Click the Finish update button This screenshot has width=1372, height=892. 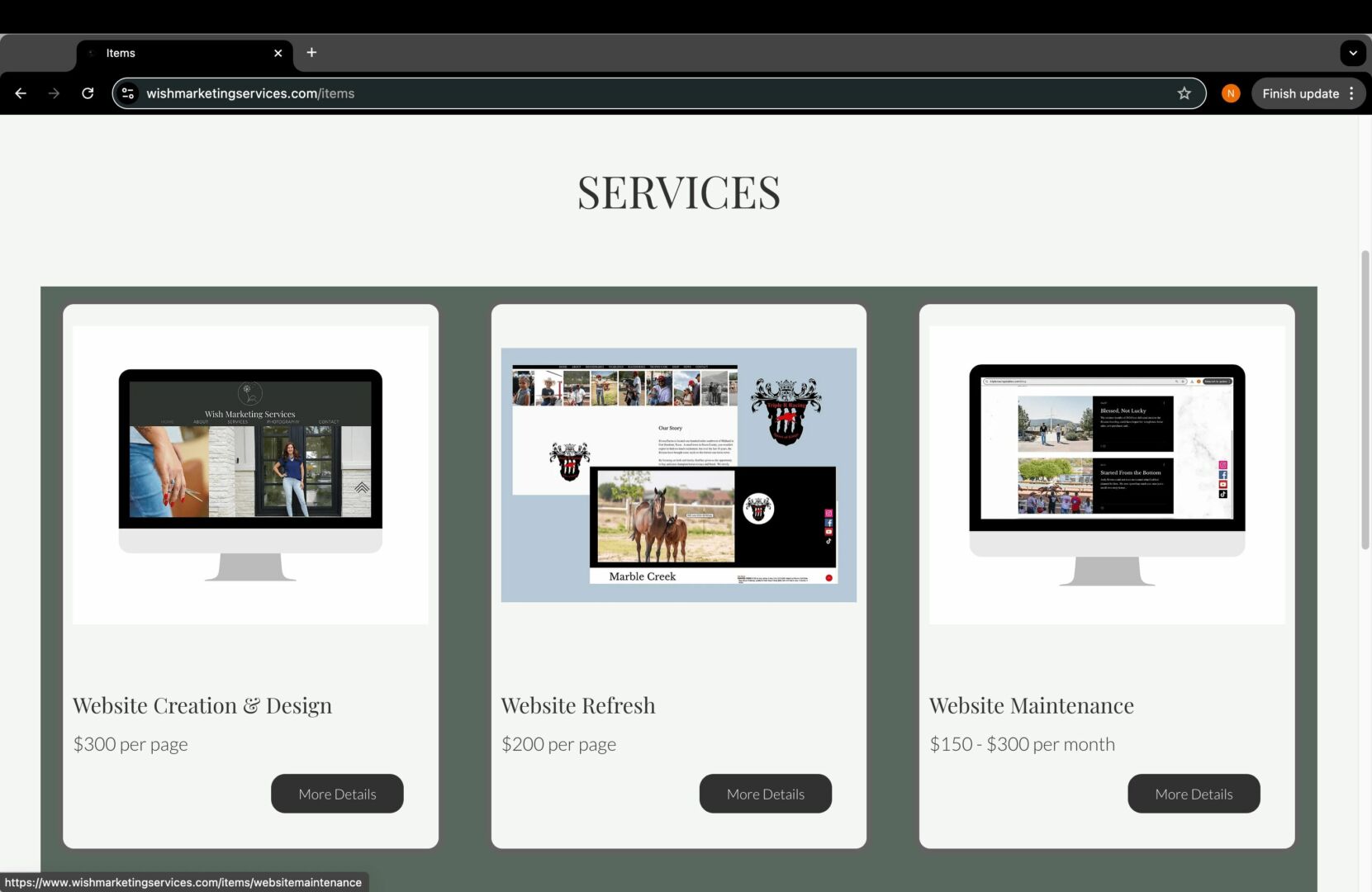(1299, 93)
